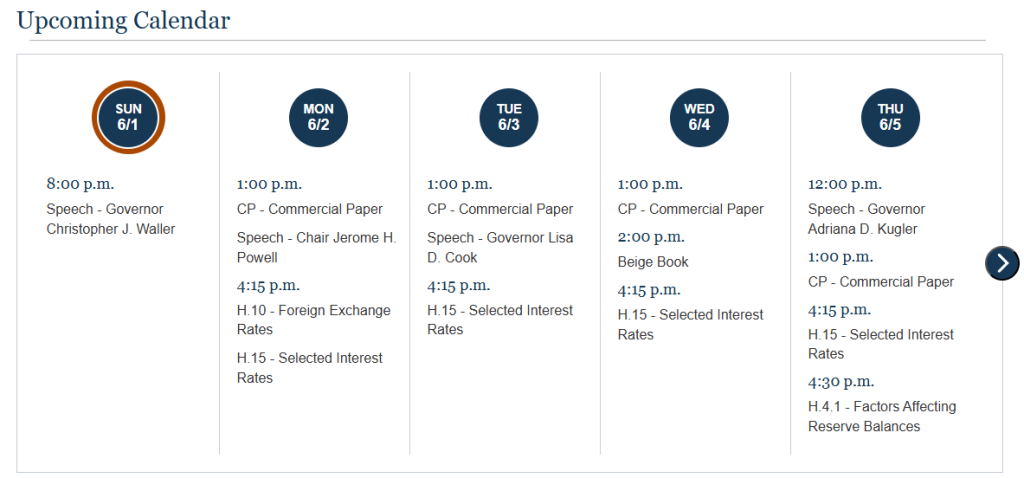Open H.10 - Foreign Exchange Rates release
Image resolution: width=1024 pixels, height=478 pixels.
point(313,320)
